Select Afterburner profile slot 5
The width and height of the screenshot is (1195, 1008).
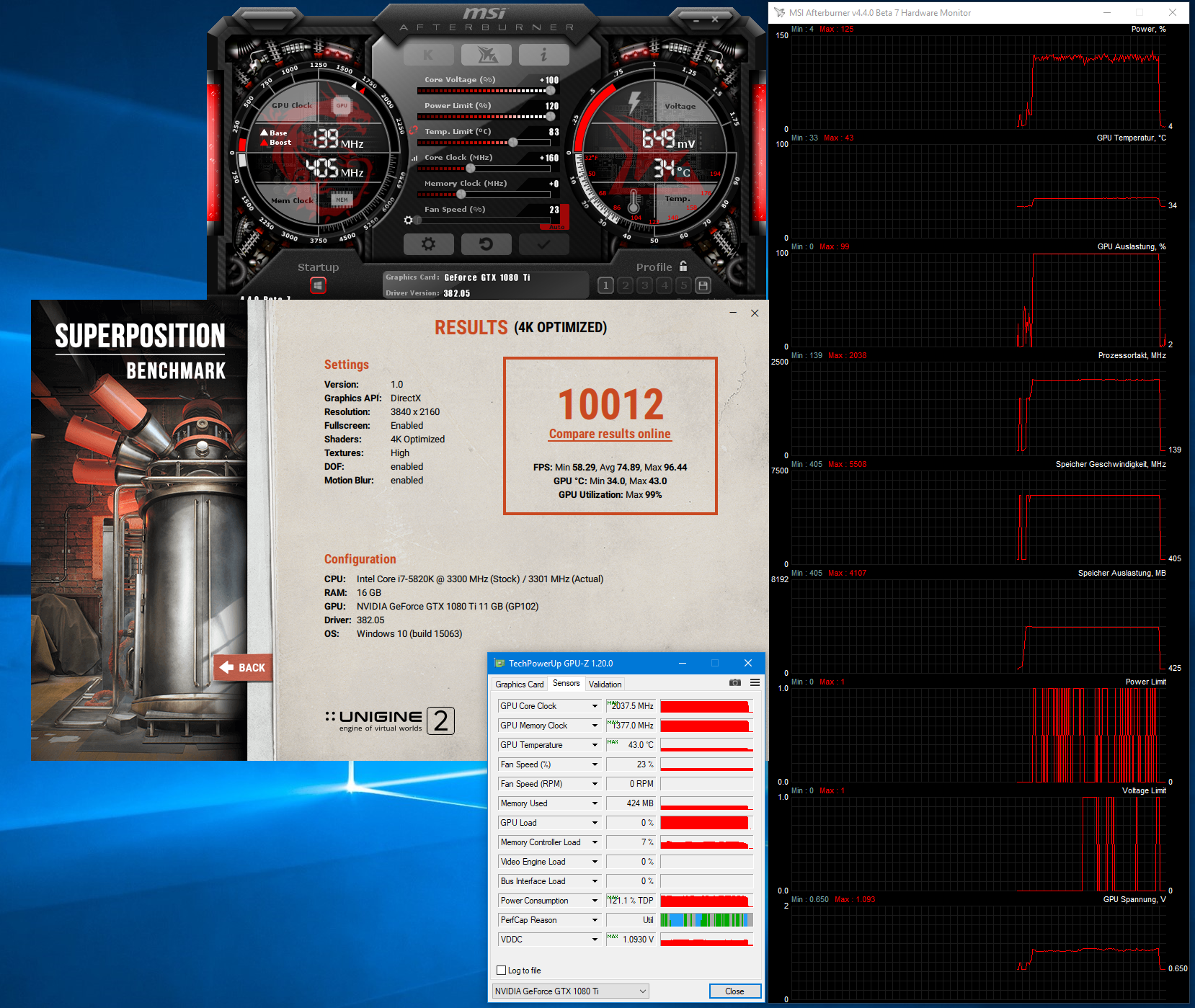click(x=684, y=285)
